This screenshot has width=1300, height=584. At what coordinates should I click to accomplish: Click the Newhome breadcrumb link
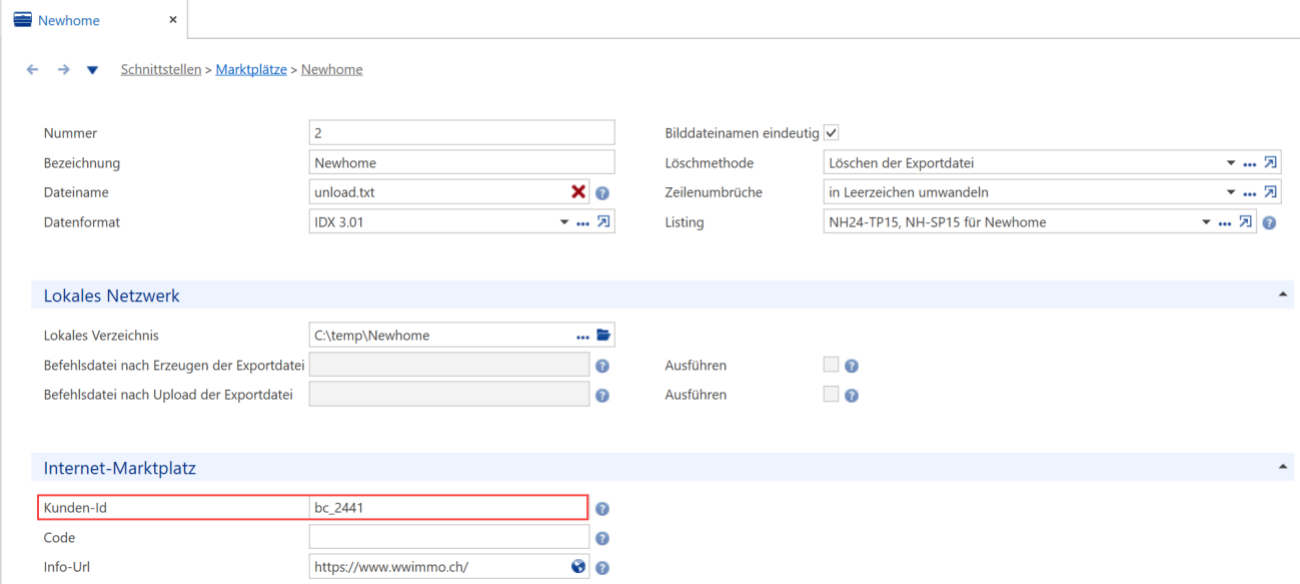[x=332, y=70]
